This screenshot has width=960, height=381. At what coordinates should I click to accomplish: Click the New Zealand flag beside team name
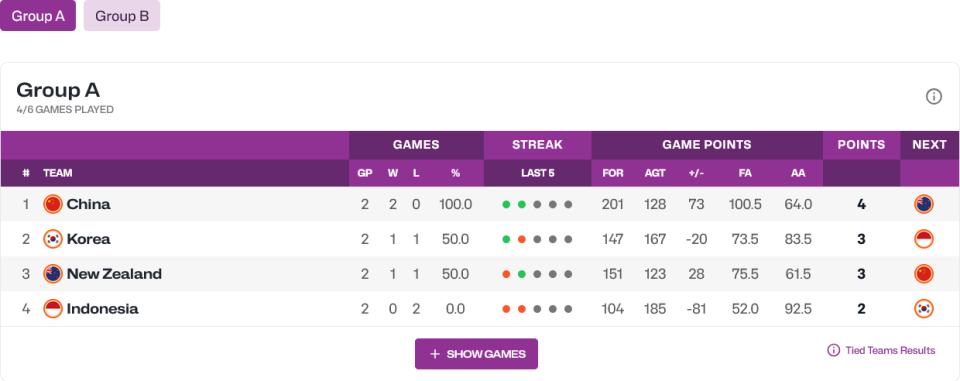[53, 274]
